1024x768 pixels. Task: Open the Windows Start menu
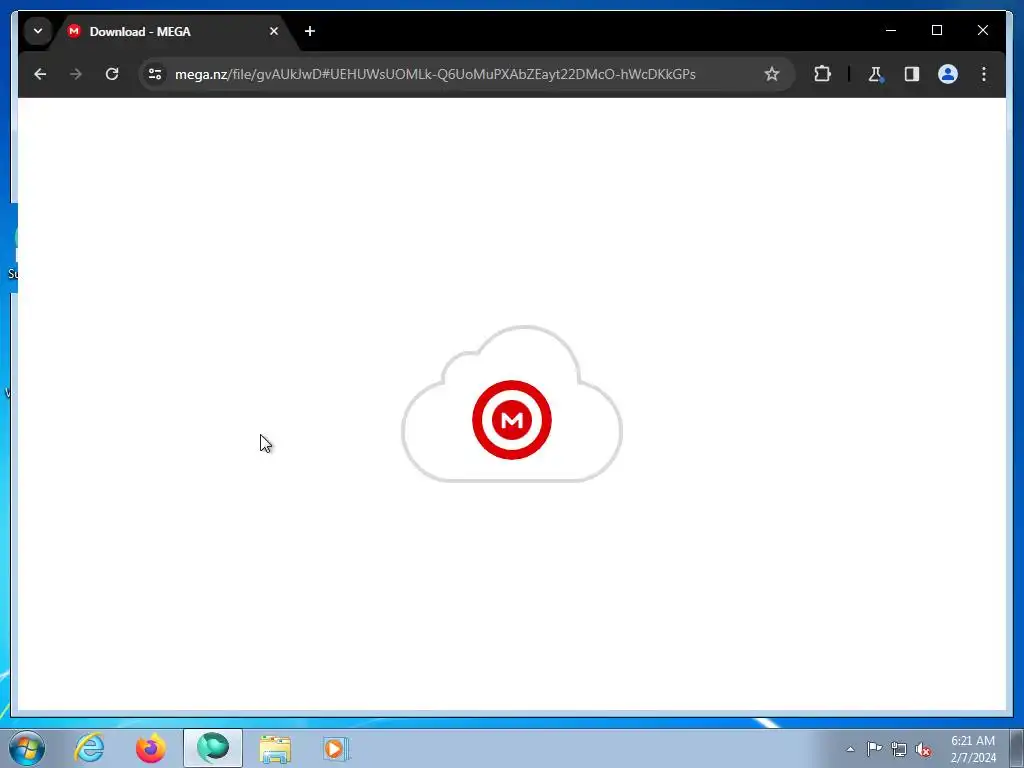[27, 748]
